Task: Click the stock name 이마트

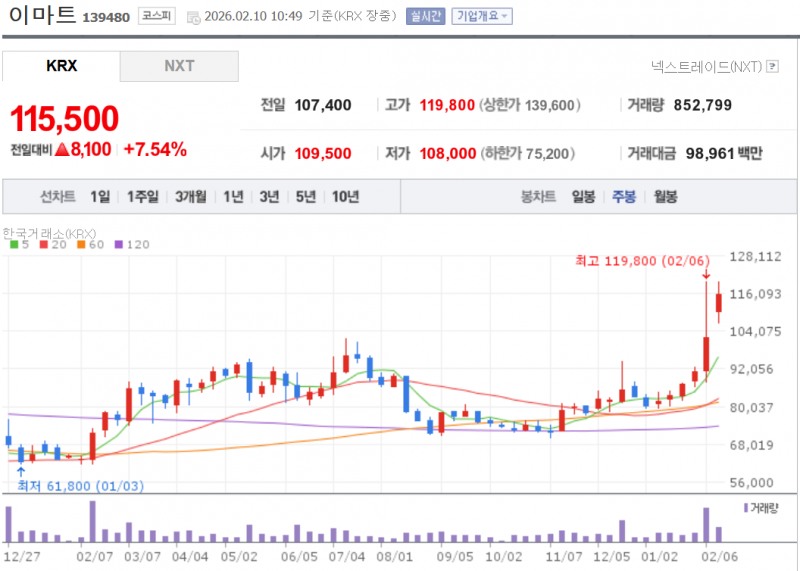Action: (x=42, y=15)
